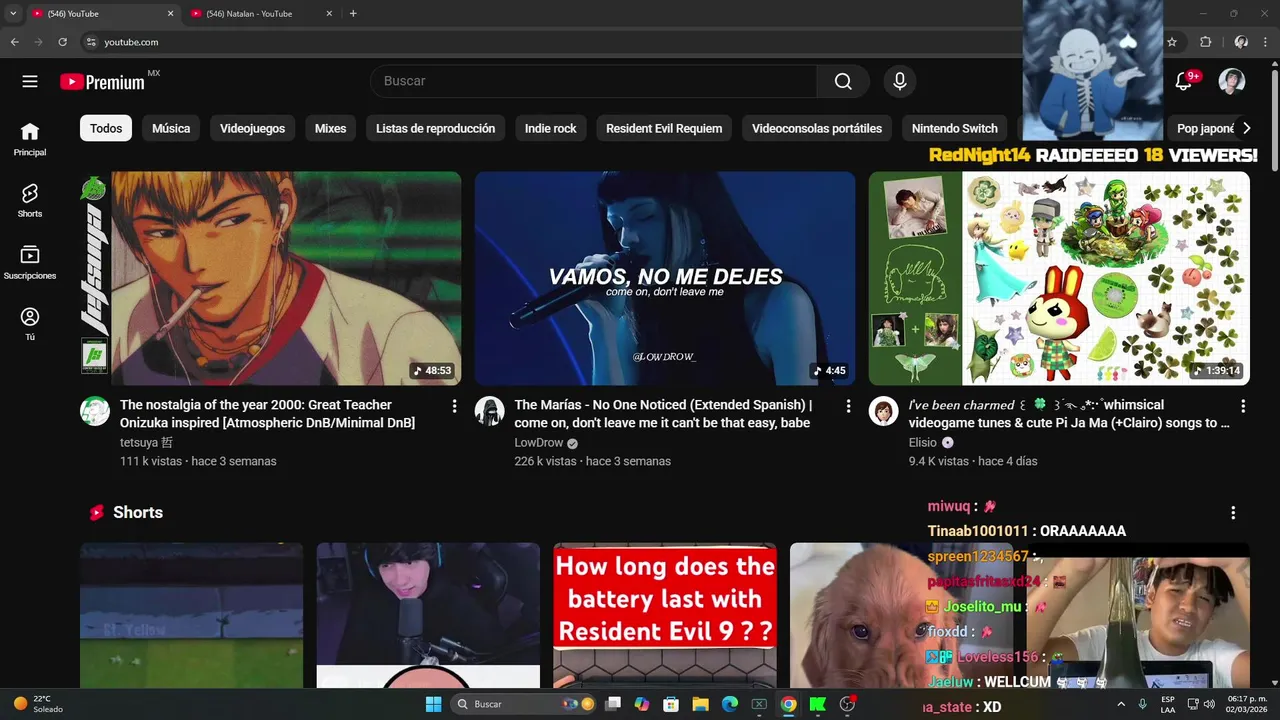This screenshot has width=1280, height=720.
Task: Click the YouTube Premium logo
Action: pyautogui.click(x=103, y=82)
